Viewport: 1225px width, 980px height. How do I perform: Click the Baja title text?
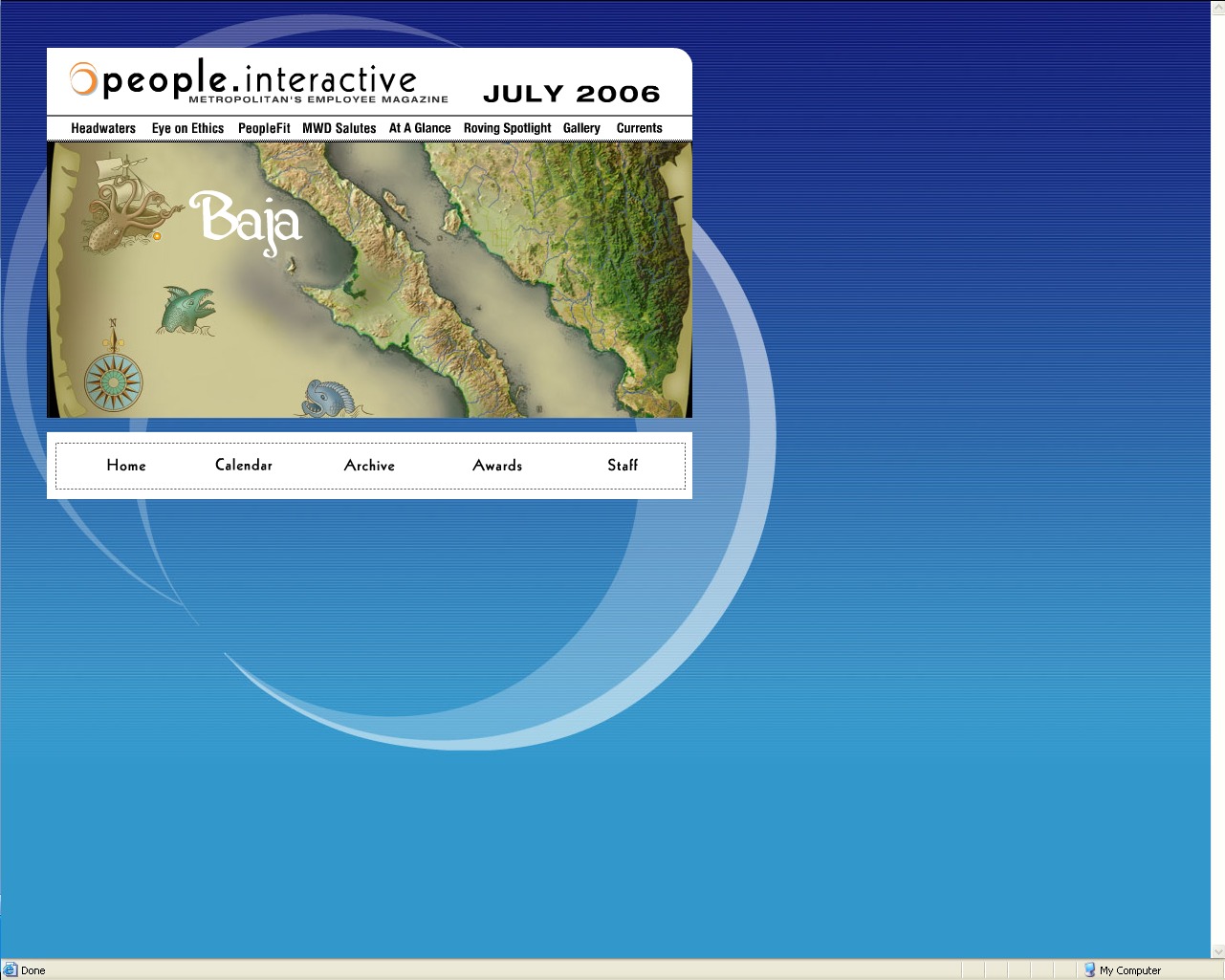coord(247,220)
